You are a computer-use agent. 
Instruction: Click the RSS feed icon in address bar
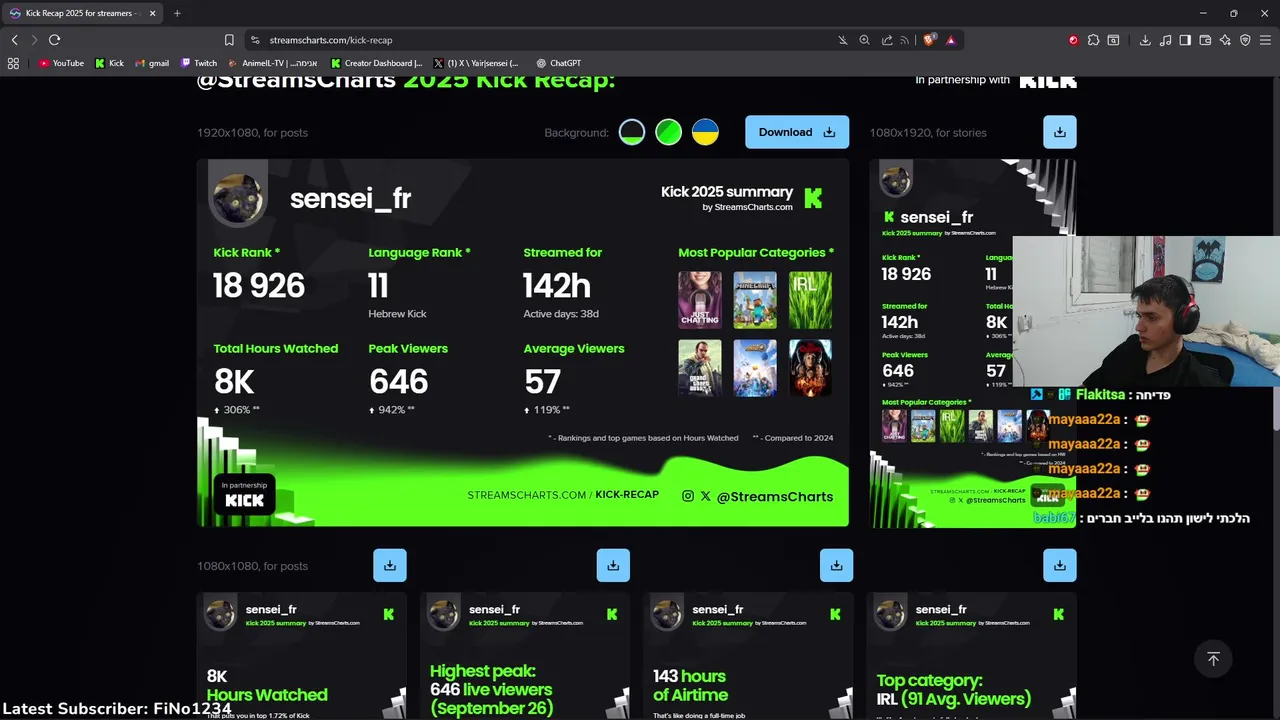(x=905, y=40)
